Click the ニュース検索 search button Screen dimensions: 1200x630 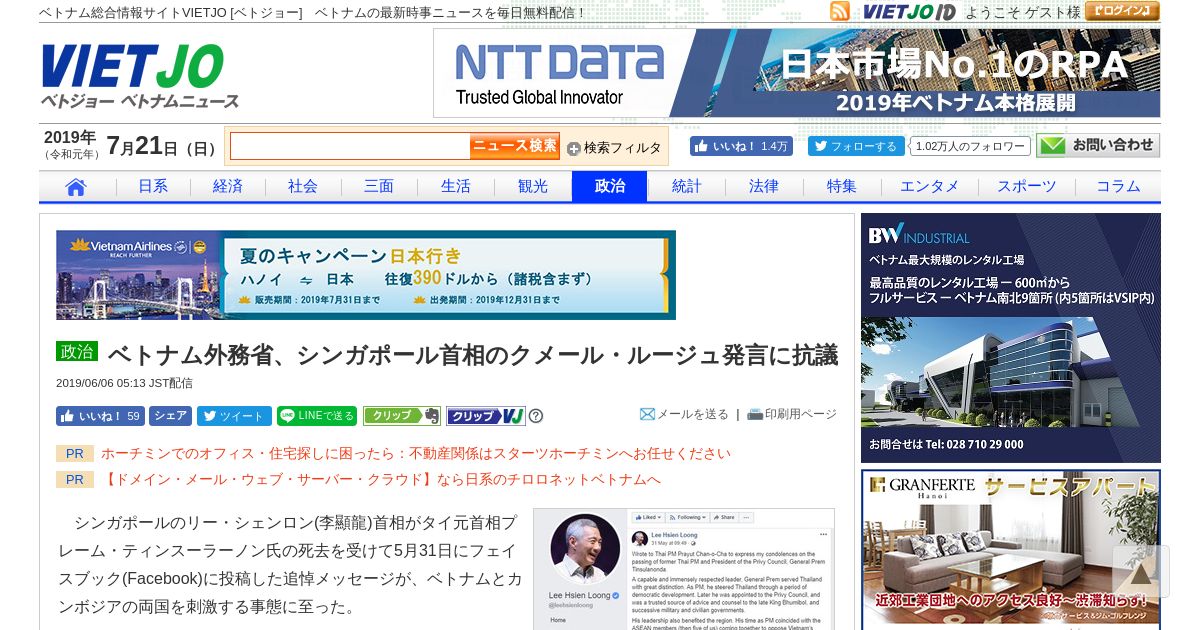[515, 146]
